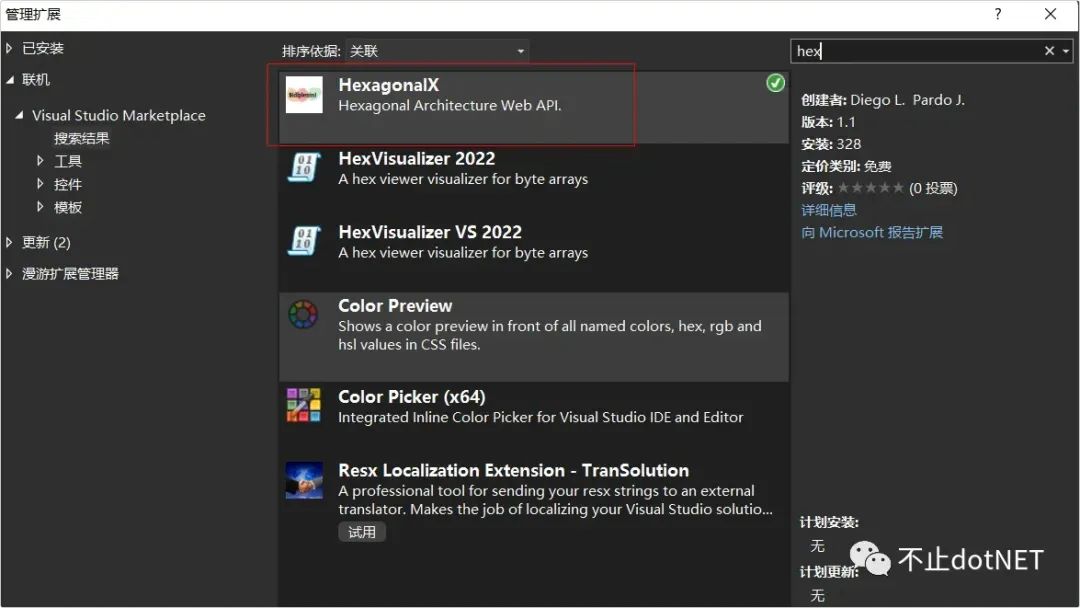Select the 更新 (2) tree item
Viewport: 1080px width, 608px height.
46,242
